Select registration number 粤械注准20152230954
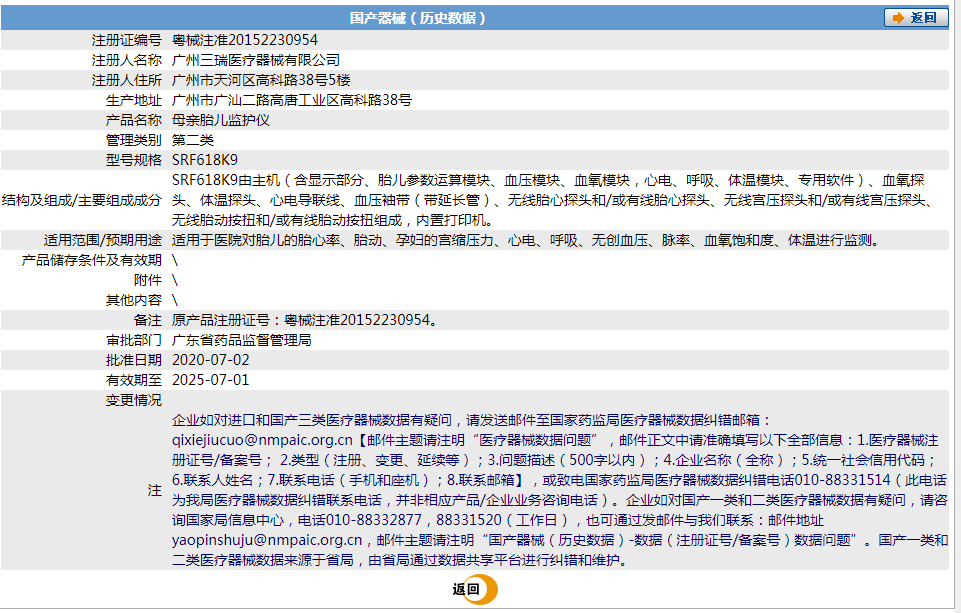This screenshot has width=961, height=613. [x=245, y=40]
